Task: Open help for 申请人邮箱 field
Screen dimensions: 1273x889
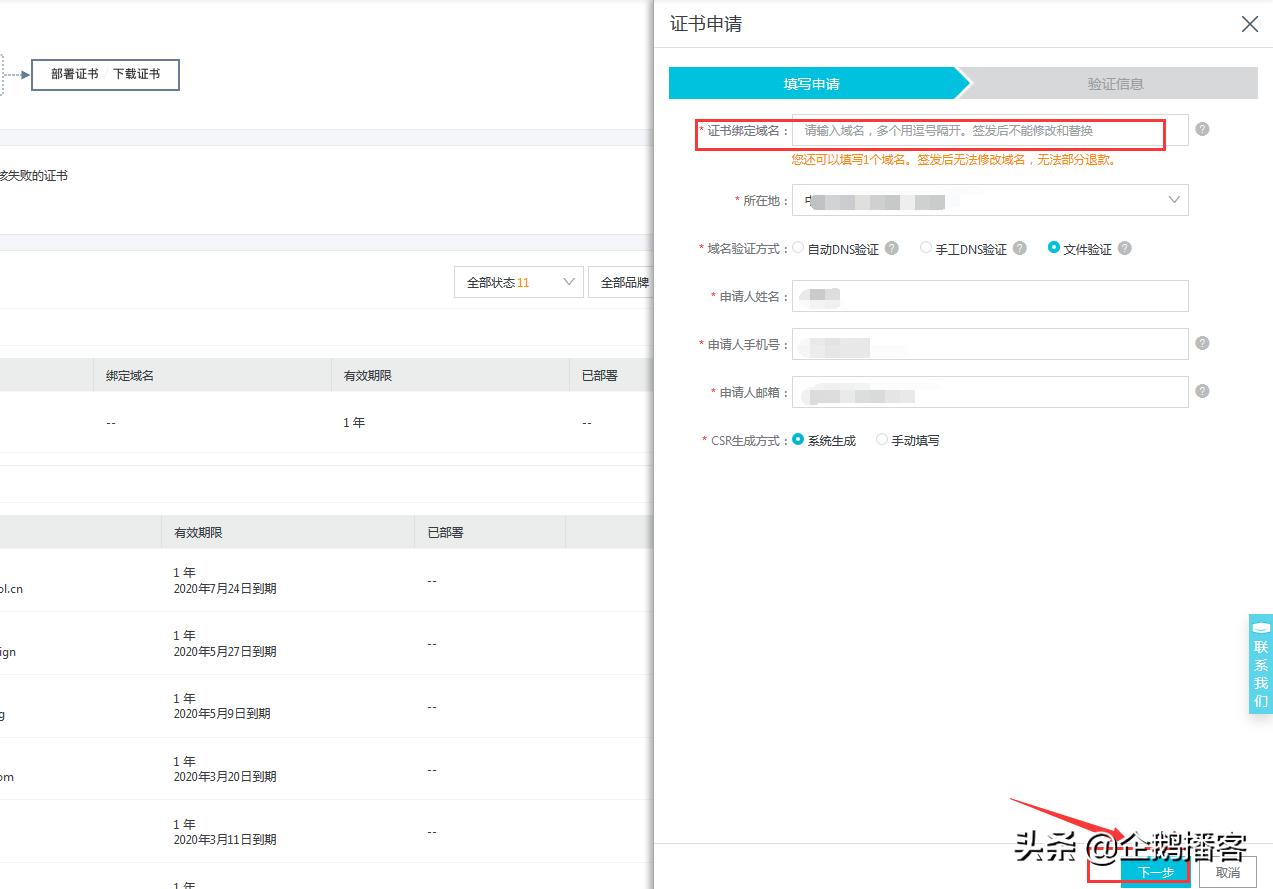Action: coord(1203,391)
